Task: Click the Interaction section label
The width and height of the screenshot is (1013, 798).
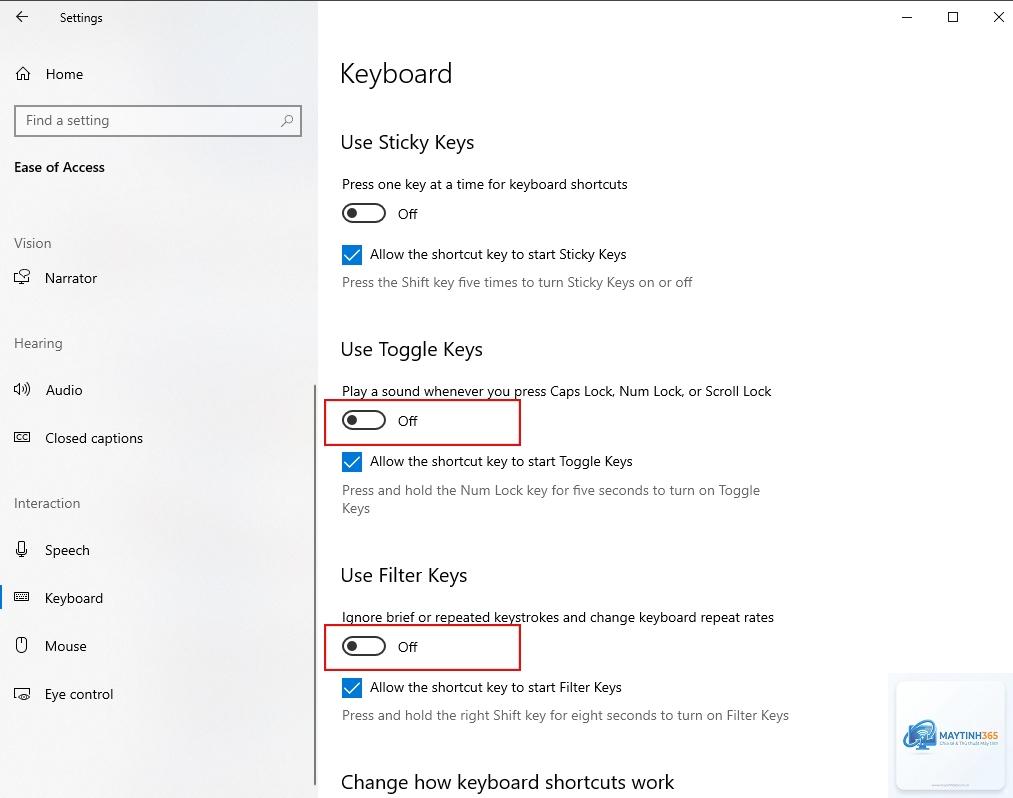Action: tap(47, 503)
